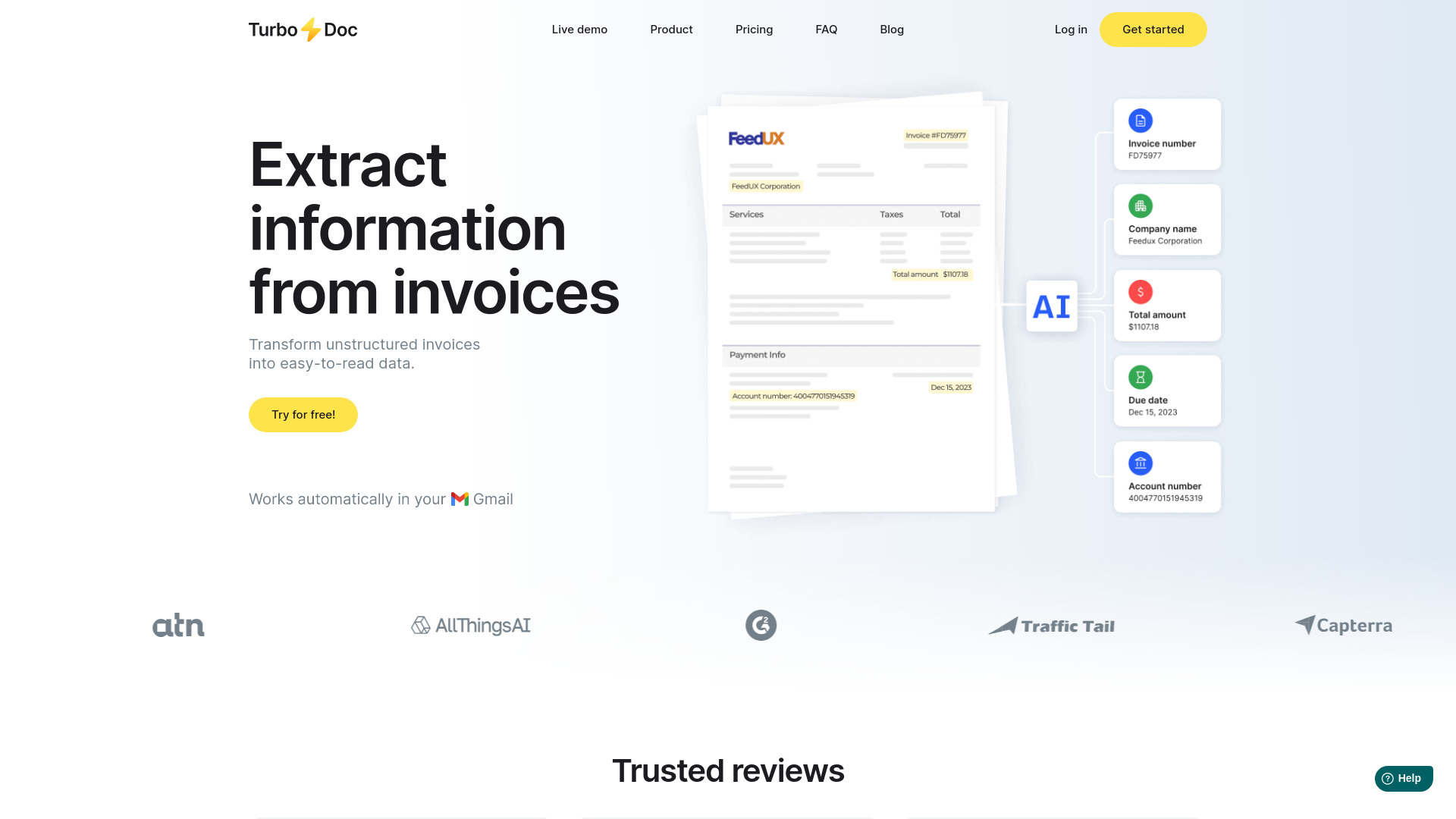This screenshot has height=819, width=1456.
Task: Click the Blog navigation link
Action: (x=892, y=29)
